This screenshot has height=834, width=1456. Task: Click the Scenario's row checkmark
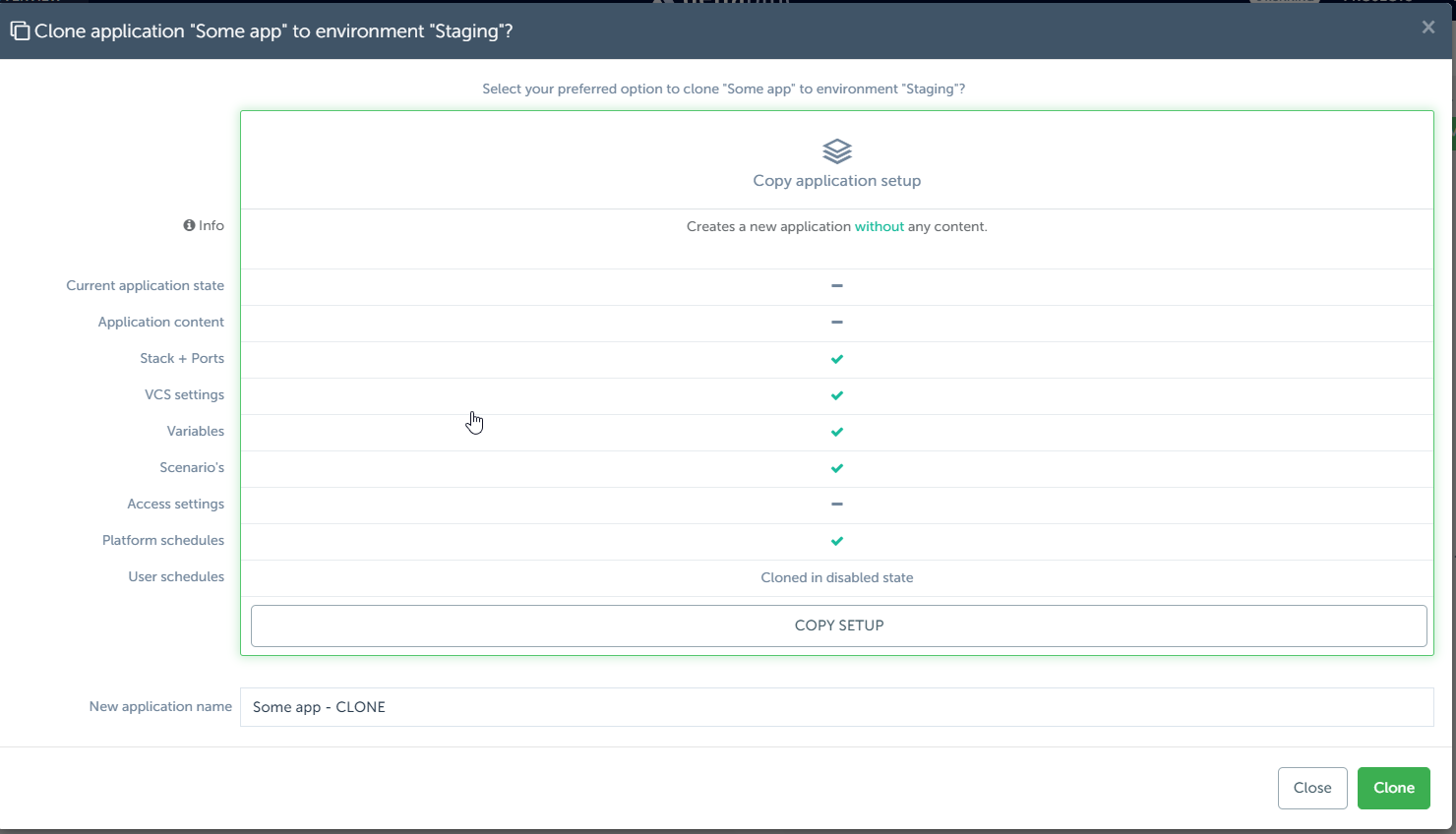pos(837,468)
